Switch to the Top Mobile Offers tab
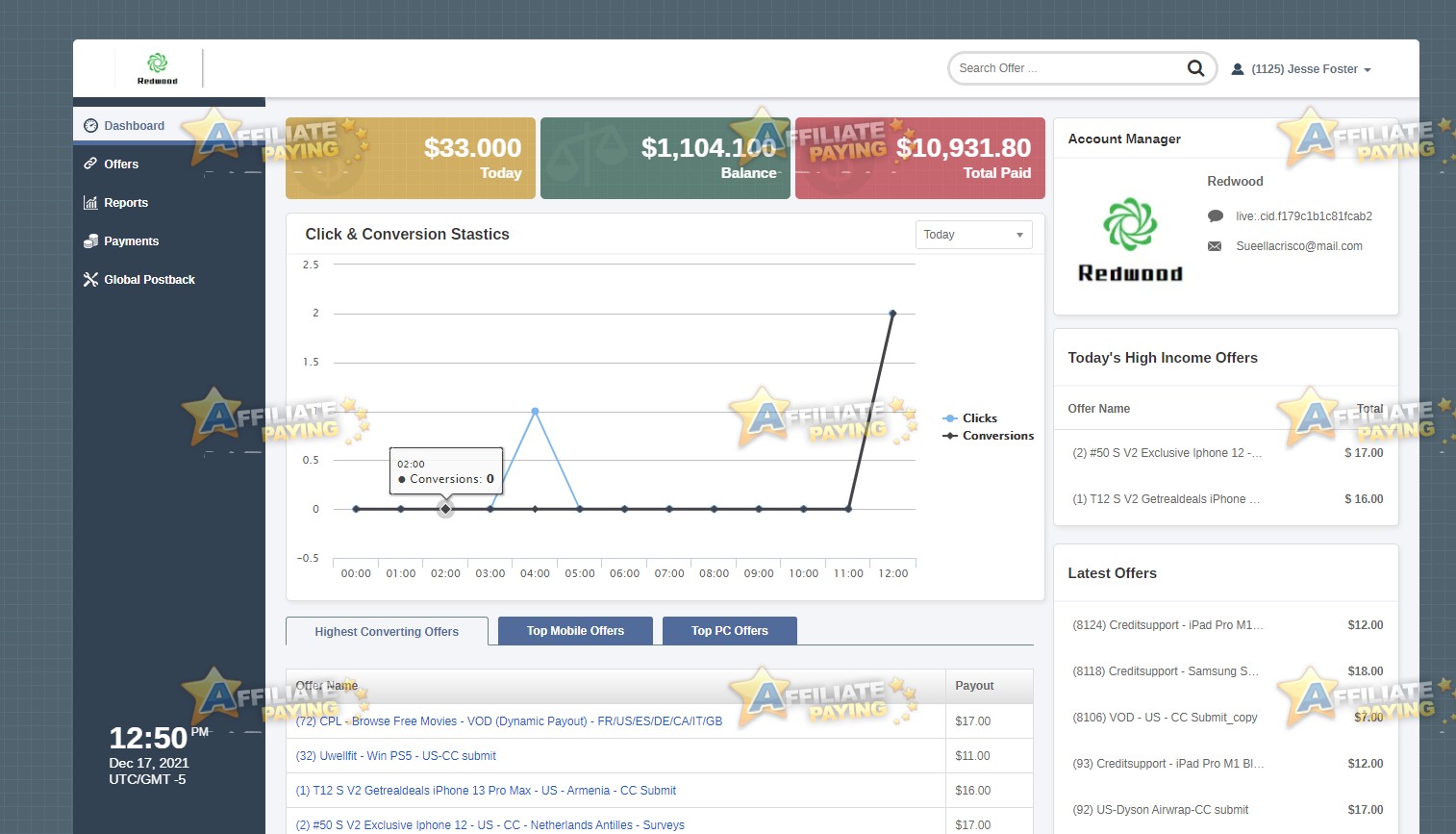This screenshot has height=834, width=1456. click(575, 631)
